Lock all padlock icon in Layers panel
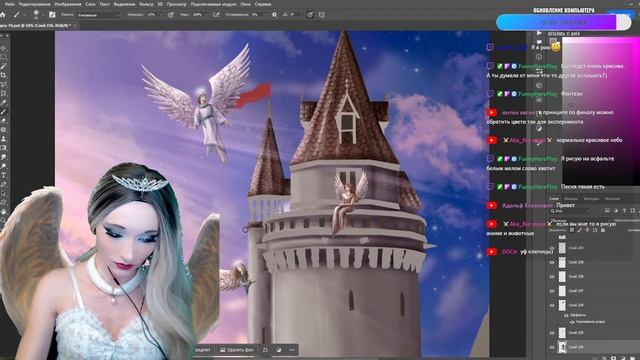The width and height of the screenshot is (640, 360). point(603,230)
